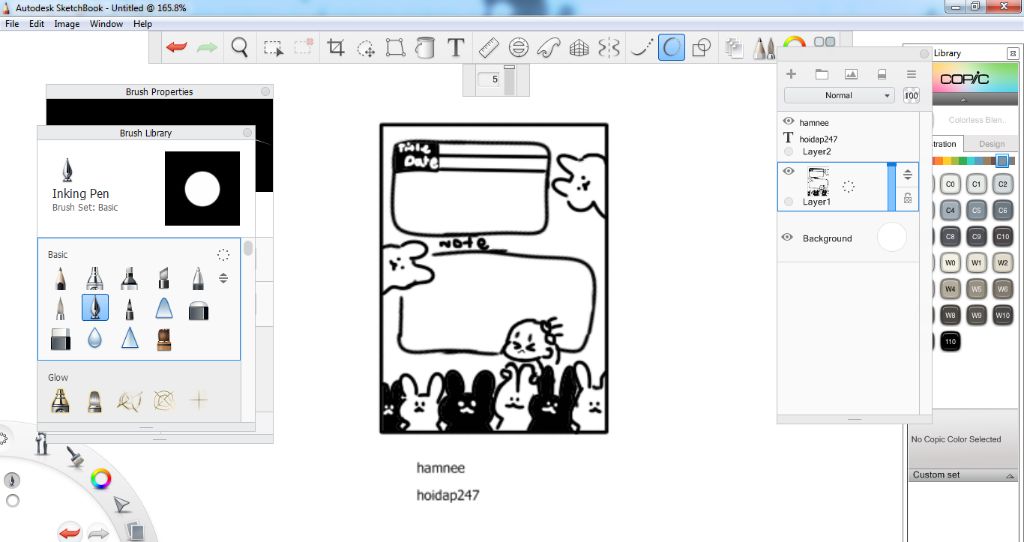Image resolution: width=1024 pixels, height=542 pixels.
Task: Hide the Background layer
Action: click(788, 238)
